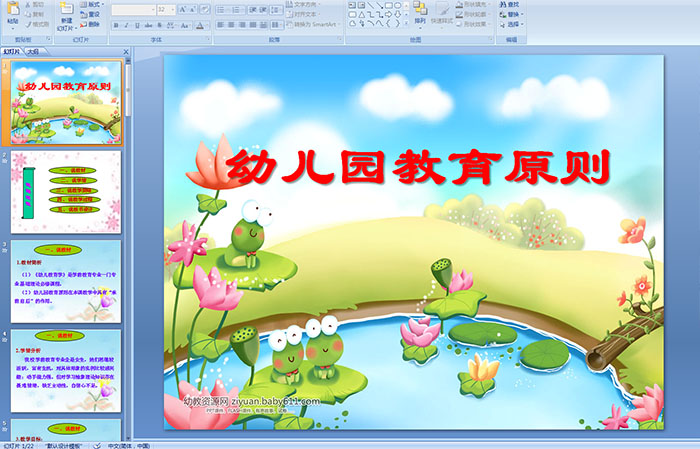Center the paragraph text
Screen dimensions: 700x449
tap(231, 25)
